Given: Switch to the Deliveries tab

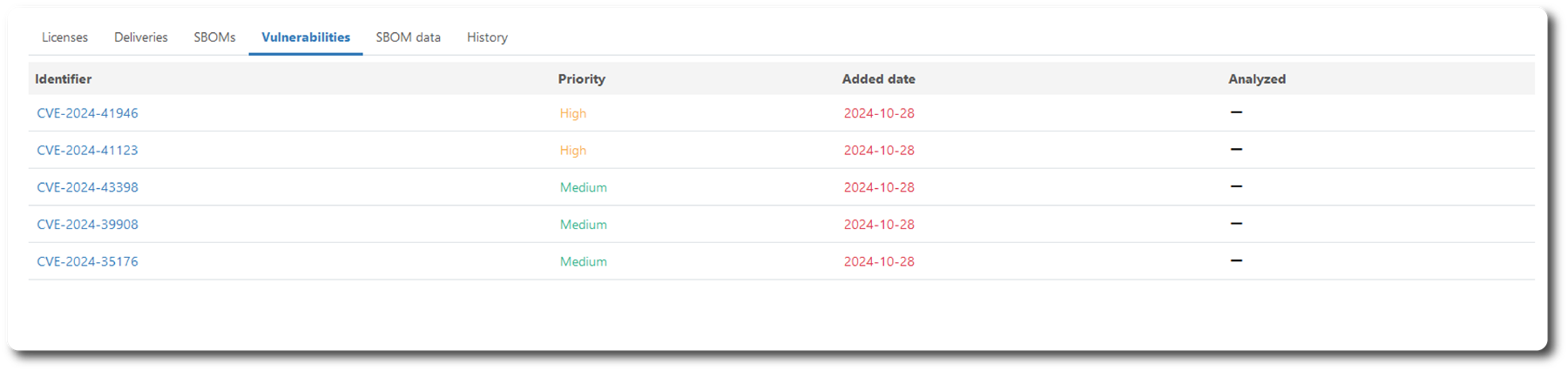Looking at the screenshot, I should coord(140,37).
